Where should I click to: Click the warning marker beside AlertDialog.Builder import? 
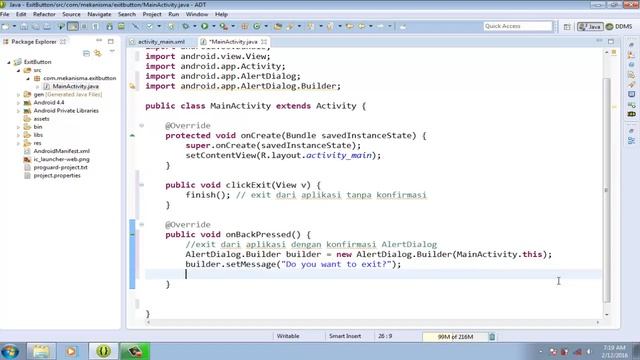pos(132,86)
